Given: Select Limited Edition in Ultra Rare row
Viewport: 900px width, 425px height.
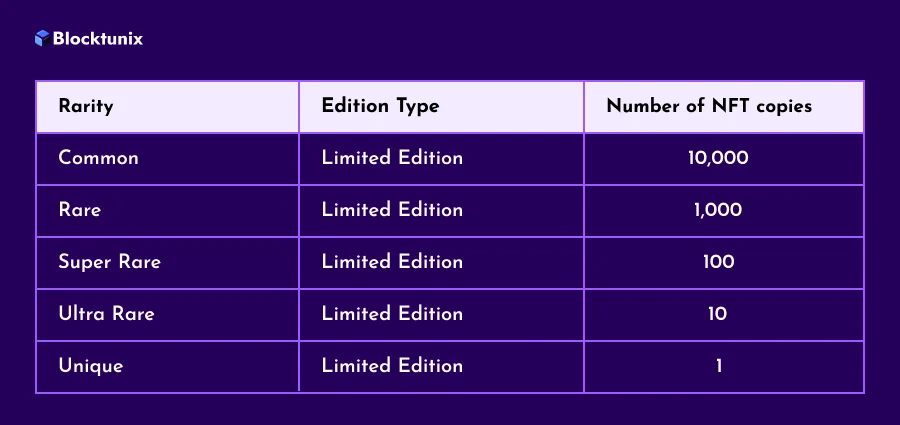Looking at the screenshot, I should click(392, 314).
